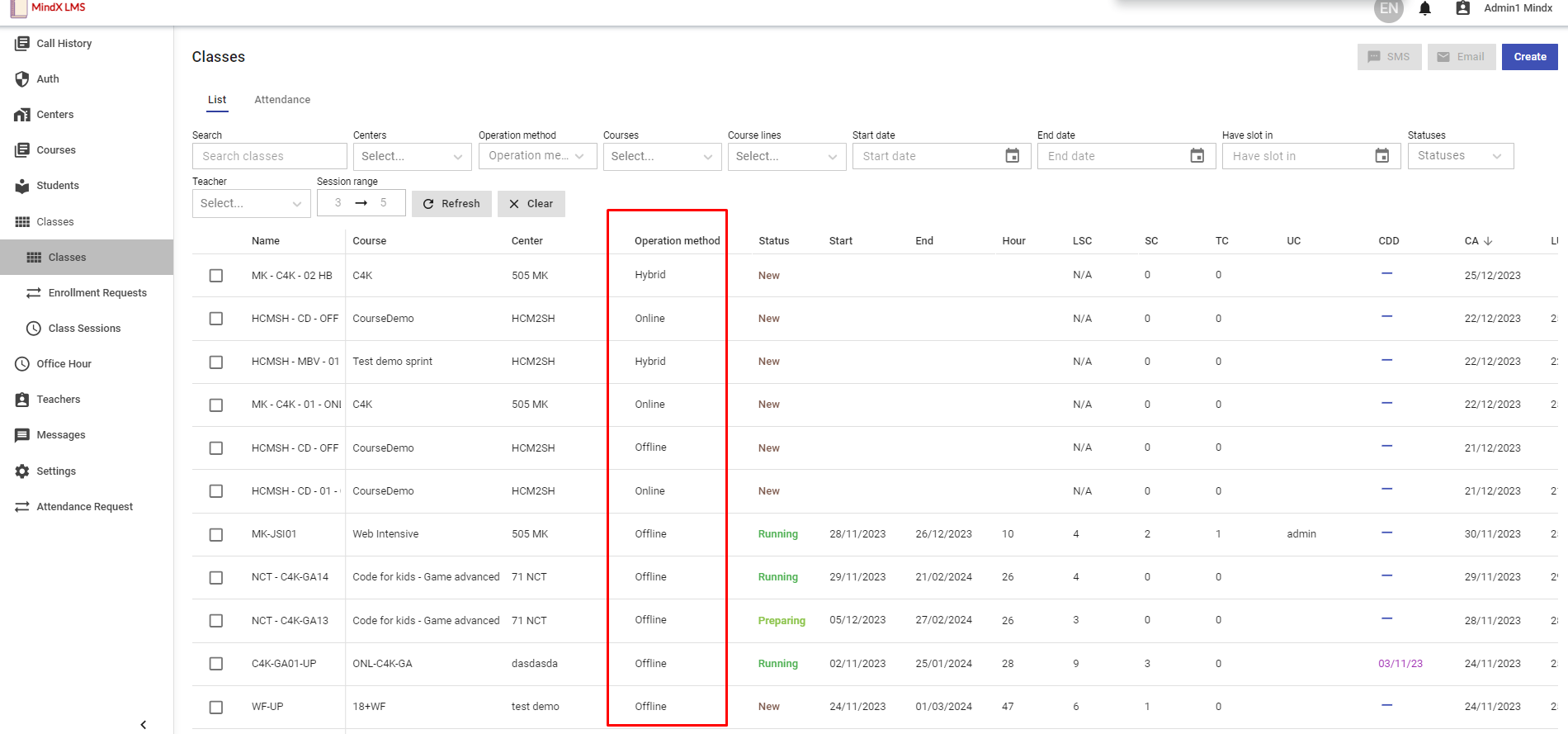
Task: Open the Centers filter dropdown
Action: [412, 157]
